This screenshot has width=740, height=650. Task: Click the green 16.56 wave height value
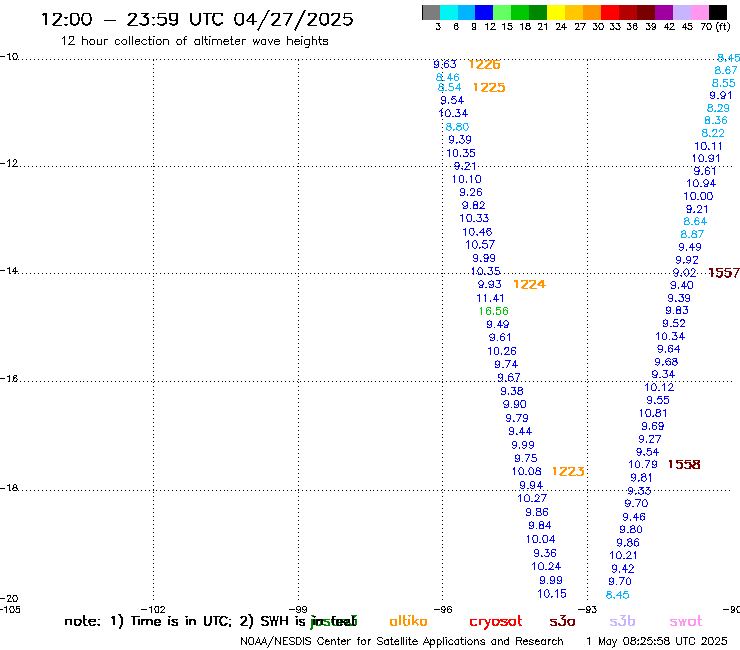[x=493, y=311]
